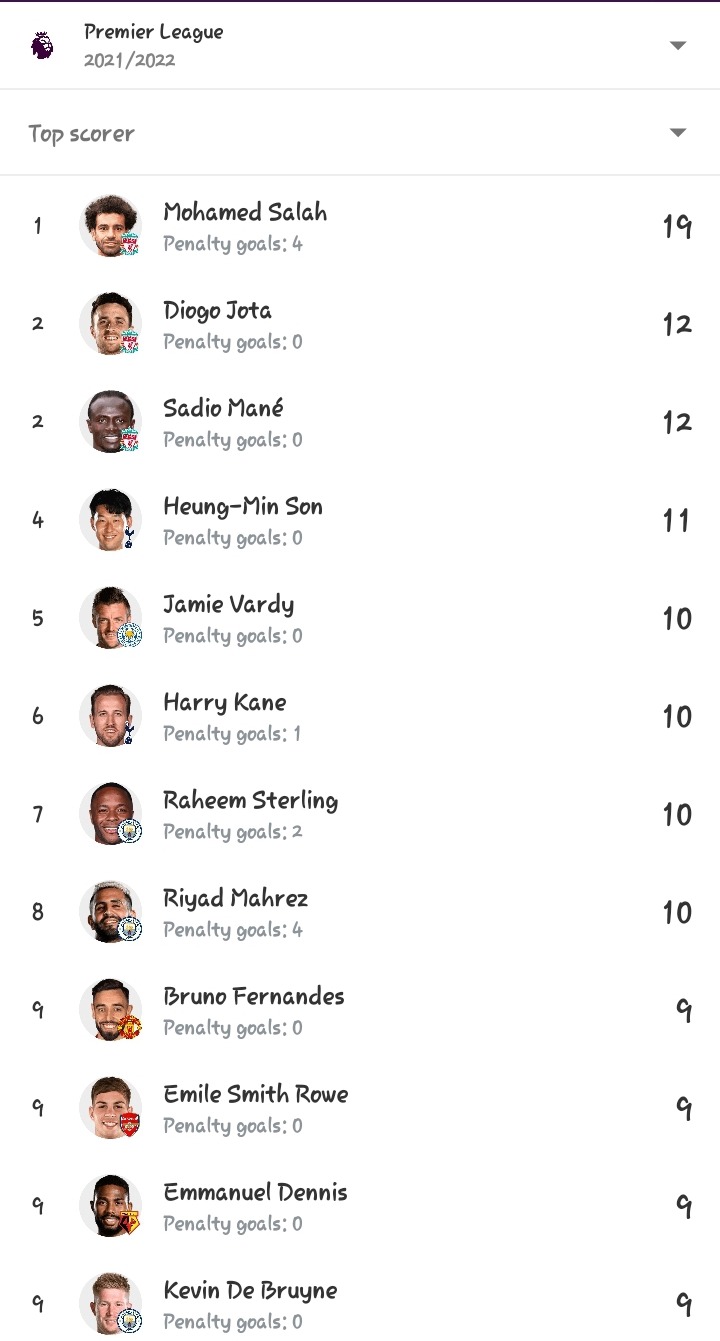Click the Premier League logo icon
This screenshot has height=1341, width=720.
point(42,45)
